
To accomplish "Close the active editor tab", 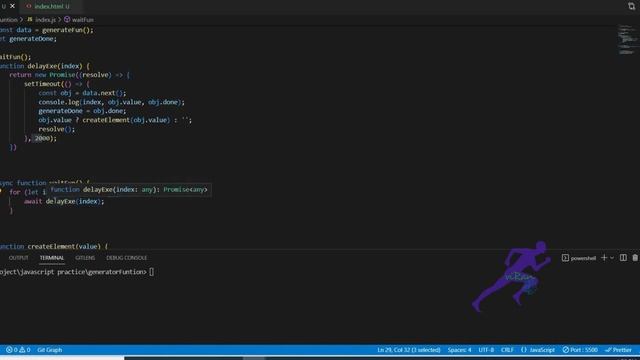I will (12, 6).
